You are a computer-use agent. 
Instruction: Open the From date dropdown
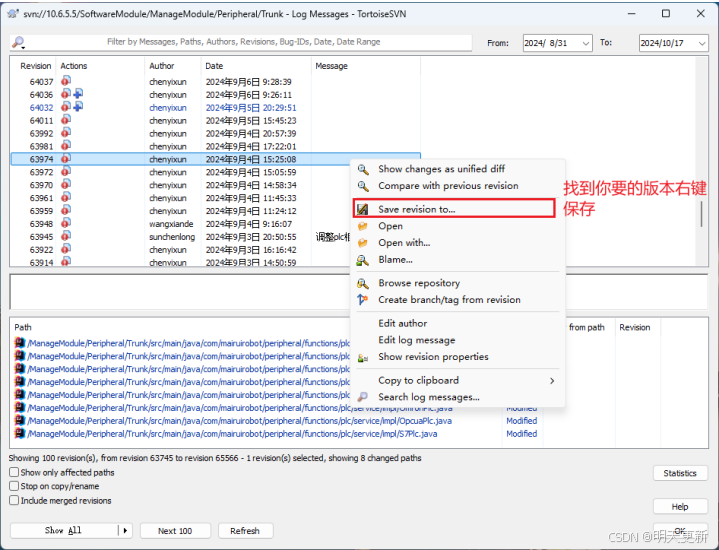pyautogui.click(x=586, y=43)
